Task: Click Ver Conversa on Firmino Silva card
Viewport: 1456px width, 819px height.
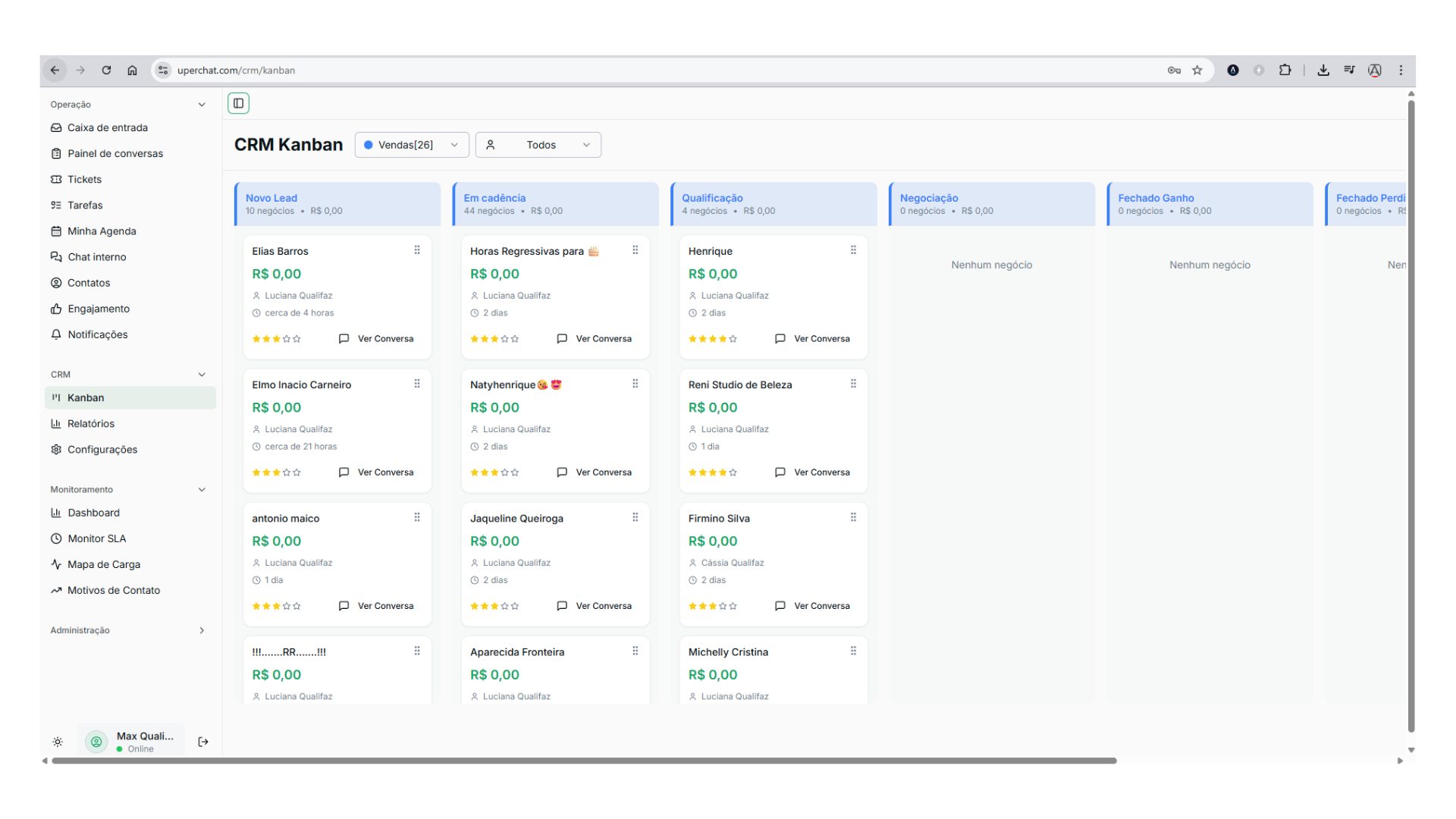Action: point(821,606)
